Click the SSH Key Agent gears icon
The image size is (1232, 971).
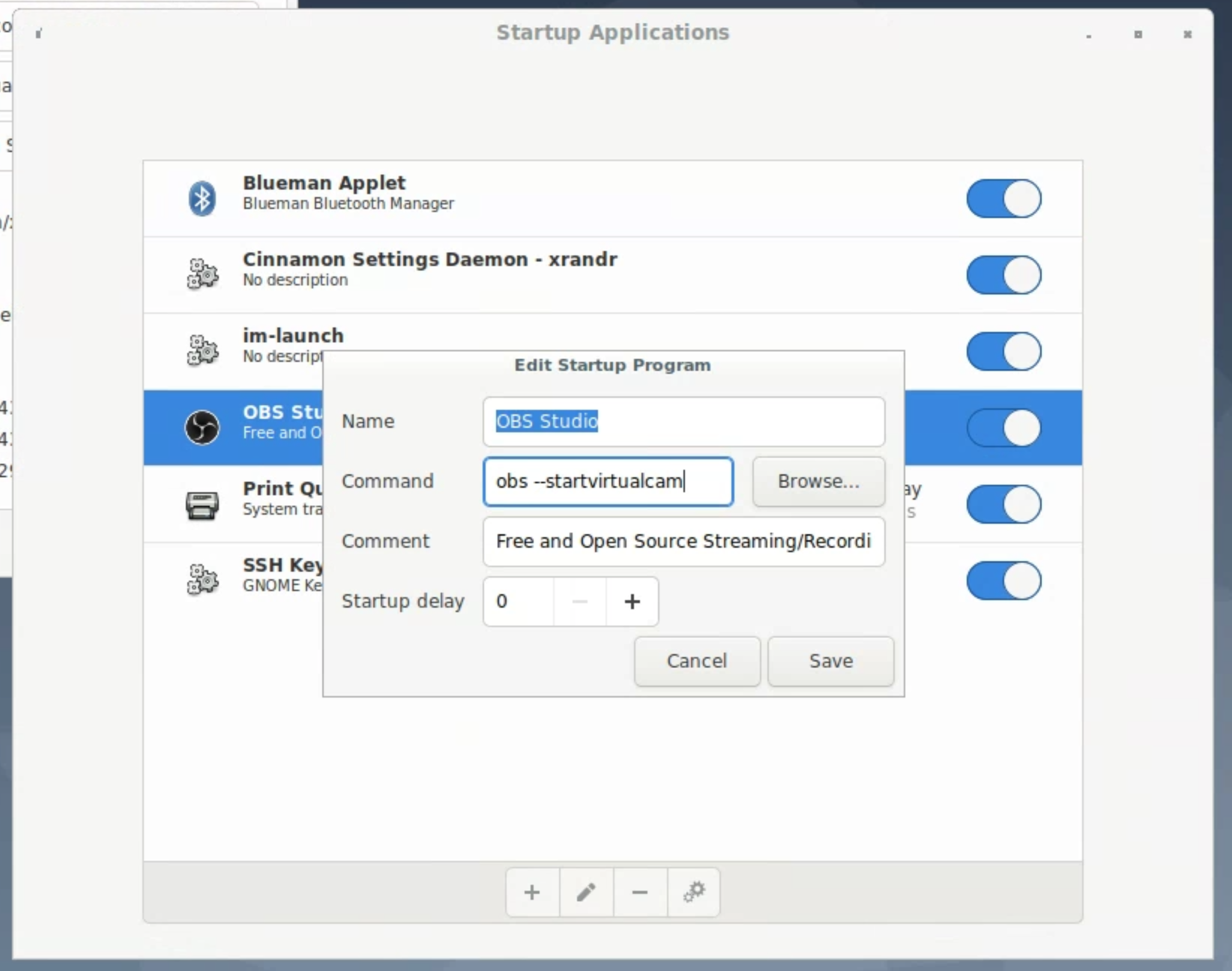(x=202, y=580)
